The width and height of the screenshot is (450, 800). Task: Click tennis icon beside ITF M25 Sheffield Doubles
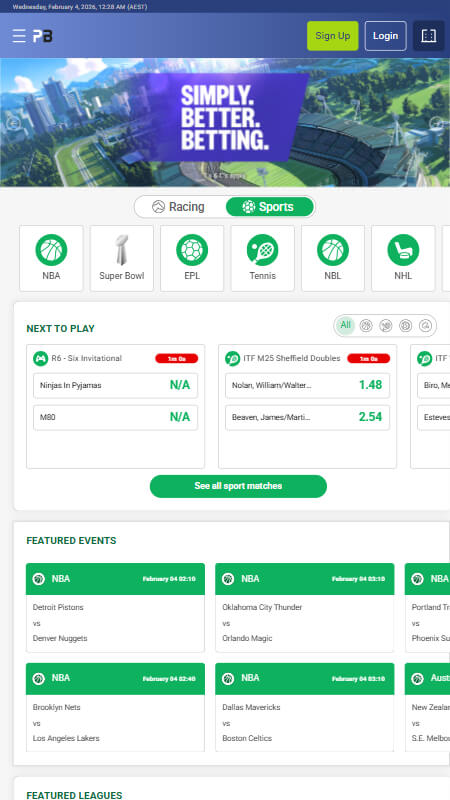232,359
